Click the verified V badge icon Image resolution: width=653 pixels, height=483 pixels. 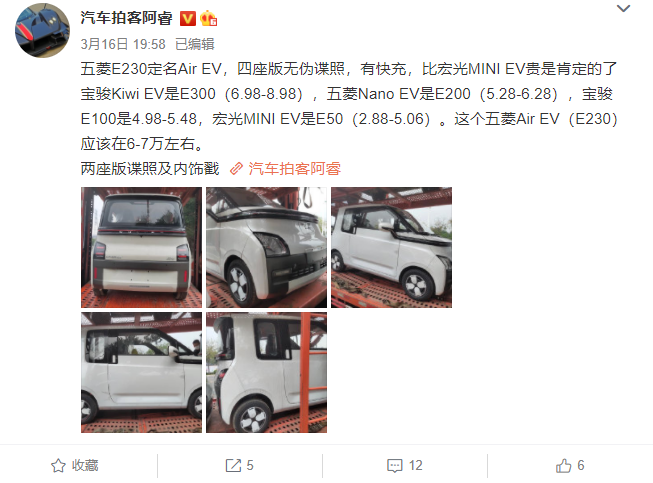point(188,19)
